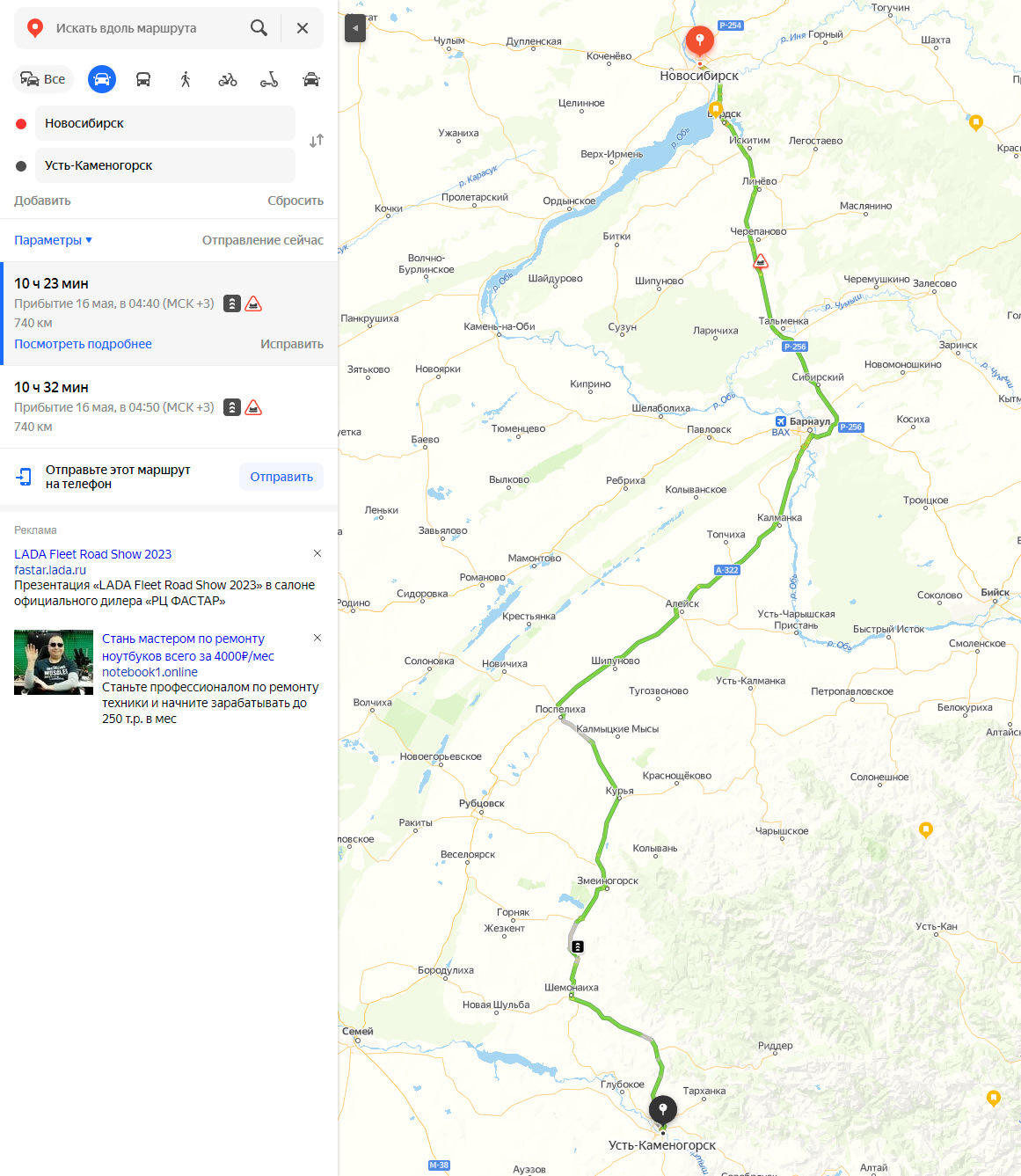Select the scooter route mode
This screenshot has width=1021, height=1176.
269,79
